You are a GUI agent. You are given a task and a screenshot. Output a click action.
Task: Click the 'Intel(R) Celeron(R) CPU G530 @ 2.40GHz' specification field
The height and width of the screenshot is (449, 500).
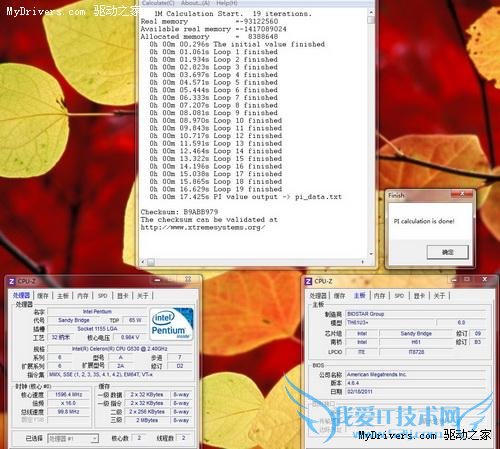pos(120,349)
